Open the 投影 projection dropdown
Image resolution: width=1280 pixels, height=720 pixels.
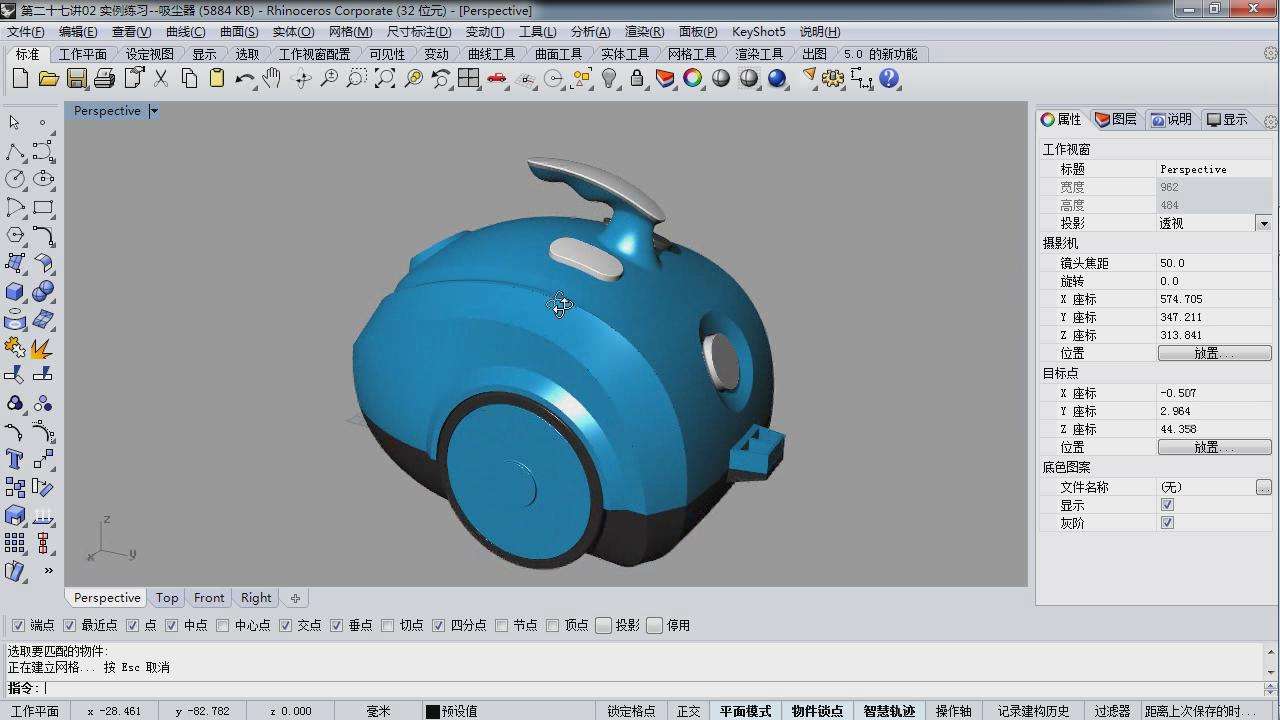(1264, 223)
